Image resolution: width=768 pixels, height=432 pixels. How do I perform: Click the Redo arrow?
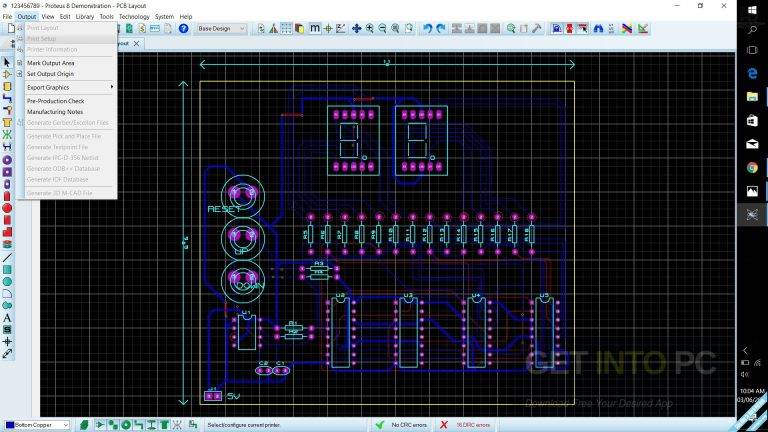click(440, 28)
